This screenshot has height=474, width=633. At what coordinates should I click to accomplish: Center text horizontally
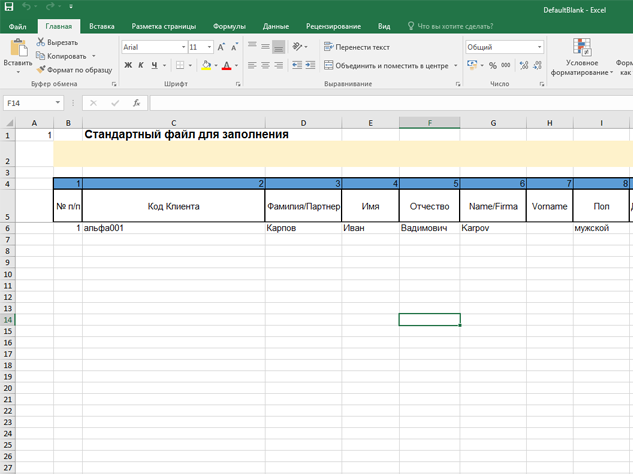265,65
